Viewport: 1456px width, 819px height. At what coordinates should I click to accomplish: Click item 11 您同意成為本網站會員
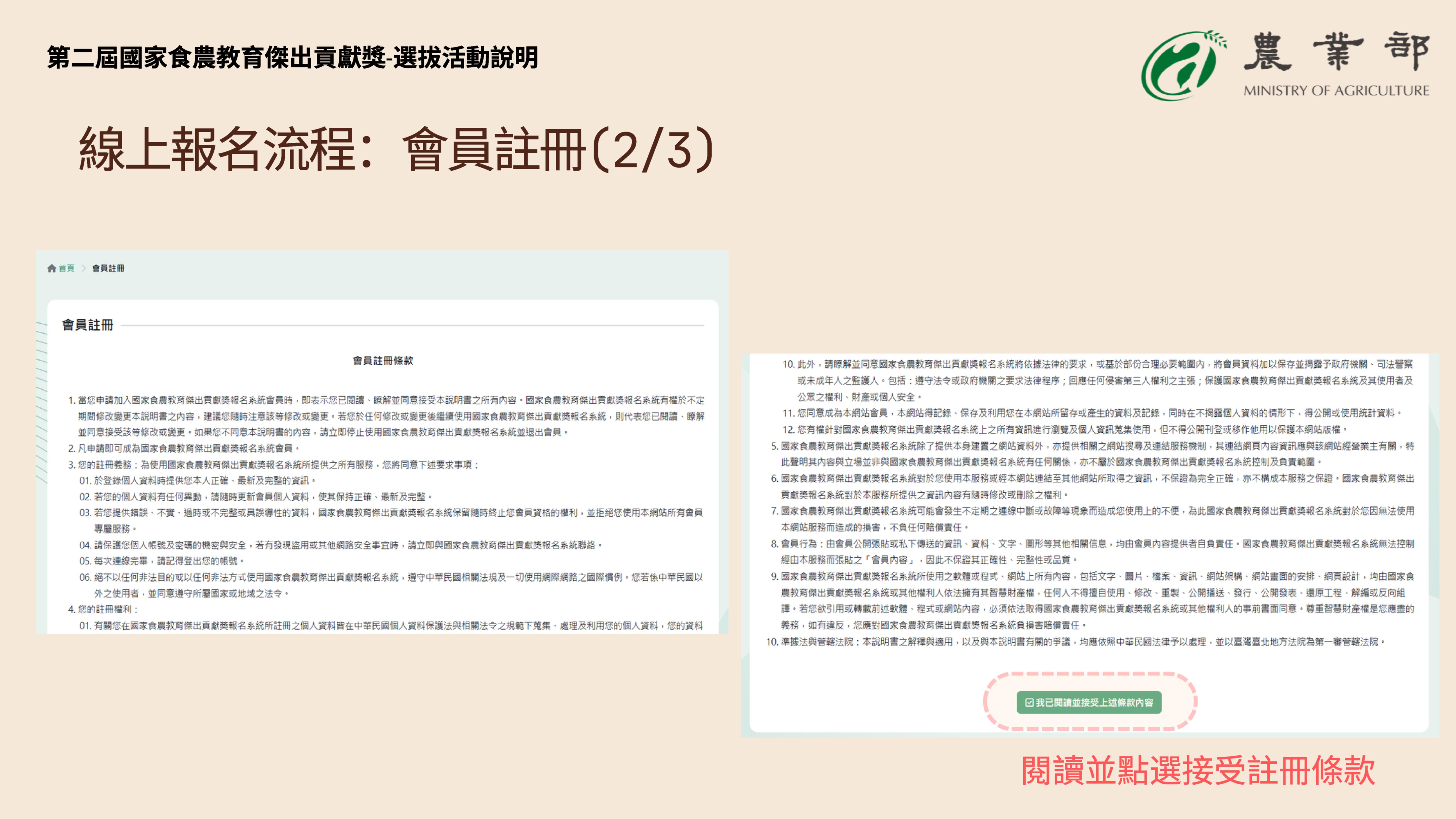(1092, 413)
